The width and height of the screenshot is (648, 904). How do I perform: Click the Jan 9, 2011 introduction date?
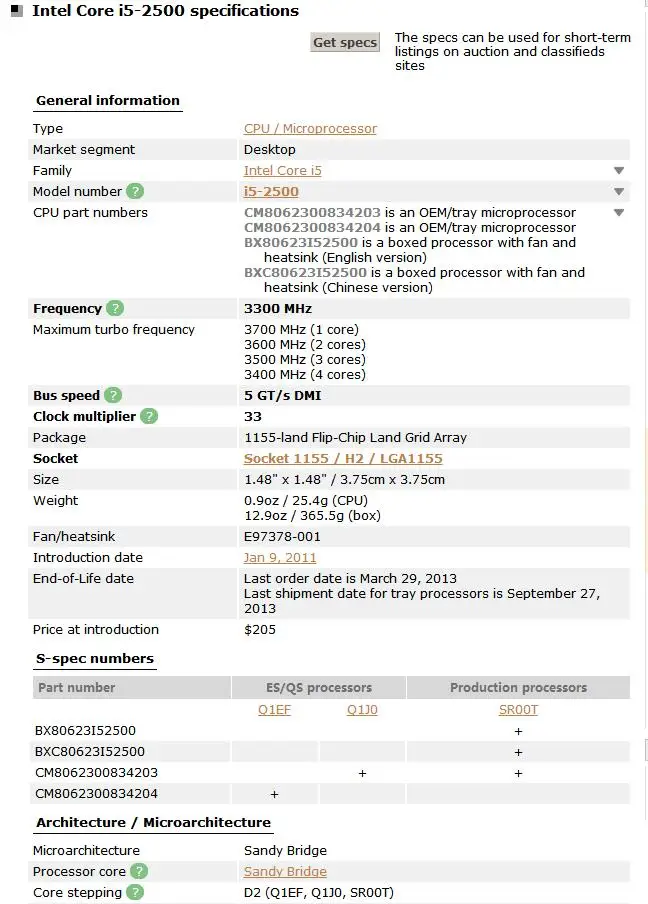(280, 558)
